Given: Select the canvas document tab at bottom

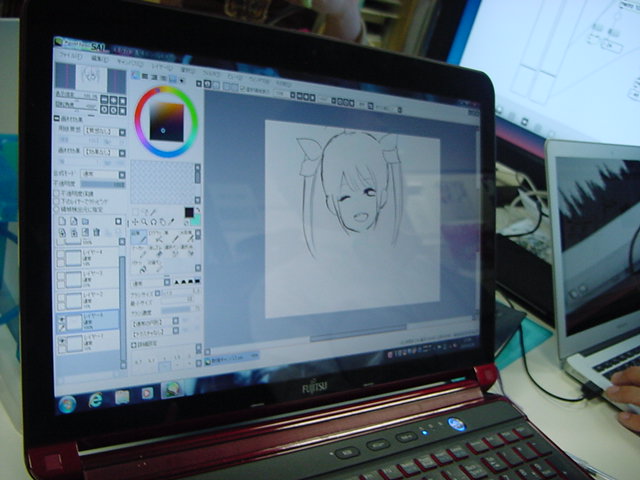Looking at the screenshot, I should click(x=232, y=358).
